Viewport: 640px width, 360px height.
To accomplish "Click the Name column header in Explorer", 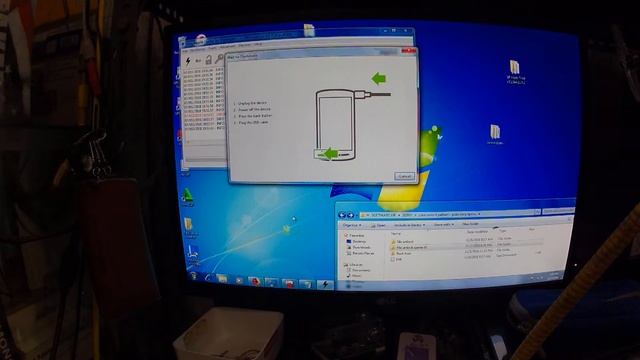I will (396, 234).
